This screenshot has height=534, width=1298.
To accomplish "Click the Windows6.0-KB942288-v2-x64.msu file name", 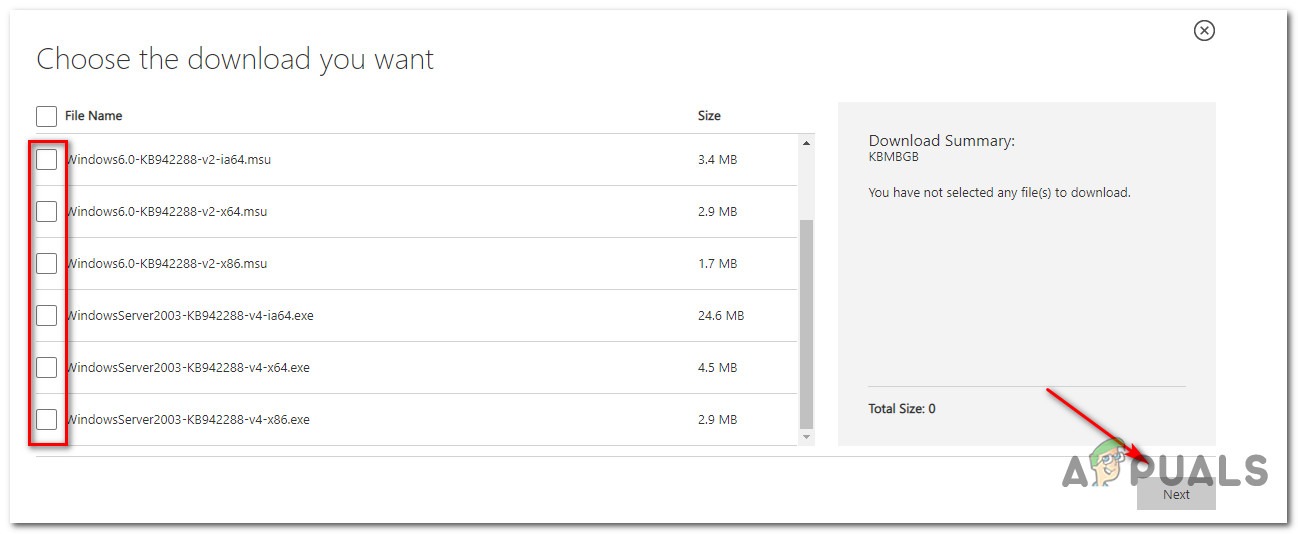I will coord(166,212).
